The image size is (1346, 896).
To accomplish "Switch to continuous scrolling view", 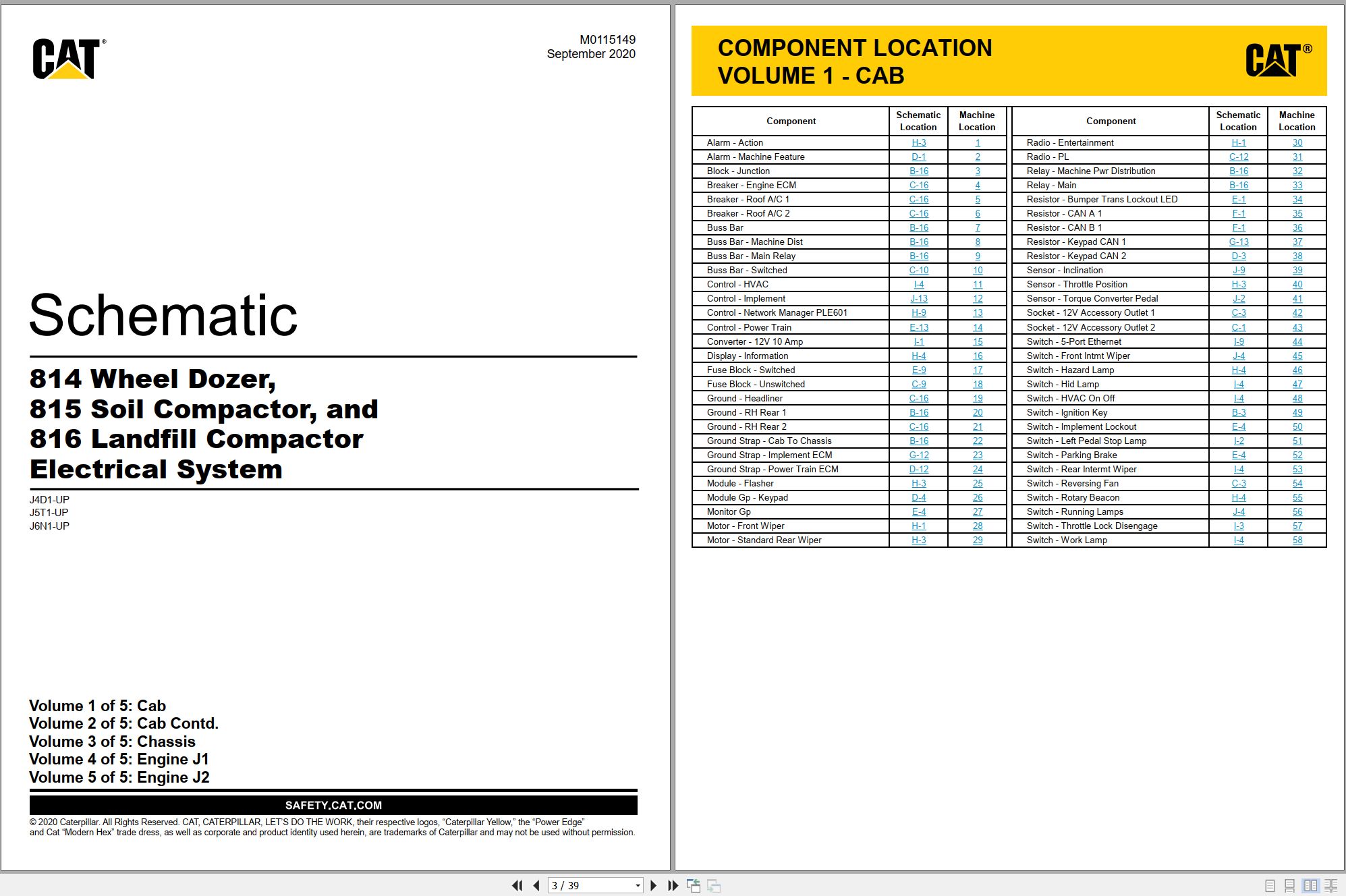I will [1289, 885].
